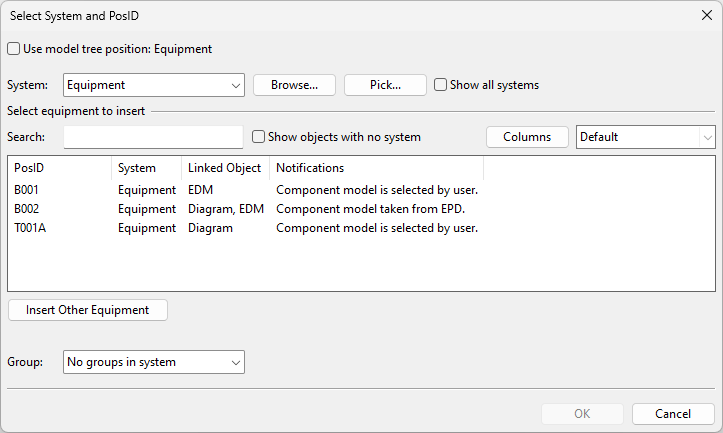Viewport: 723px width, 433px height.
Task: Click the Notifications column header
Action: pyautogui.click(x=376, y=168)
